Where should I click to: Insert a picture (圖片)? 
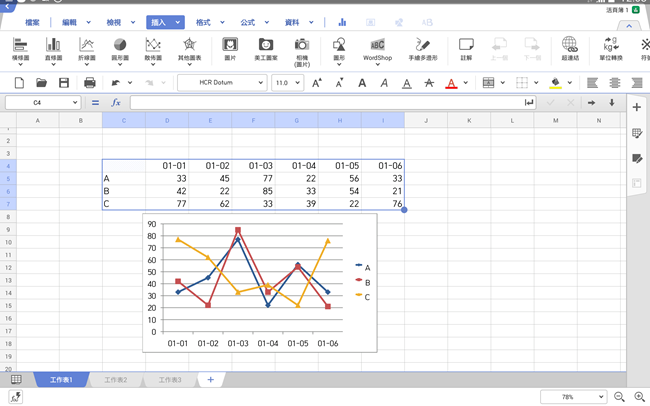point(230,49)
